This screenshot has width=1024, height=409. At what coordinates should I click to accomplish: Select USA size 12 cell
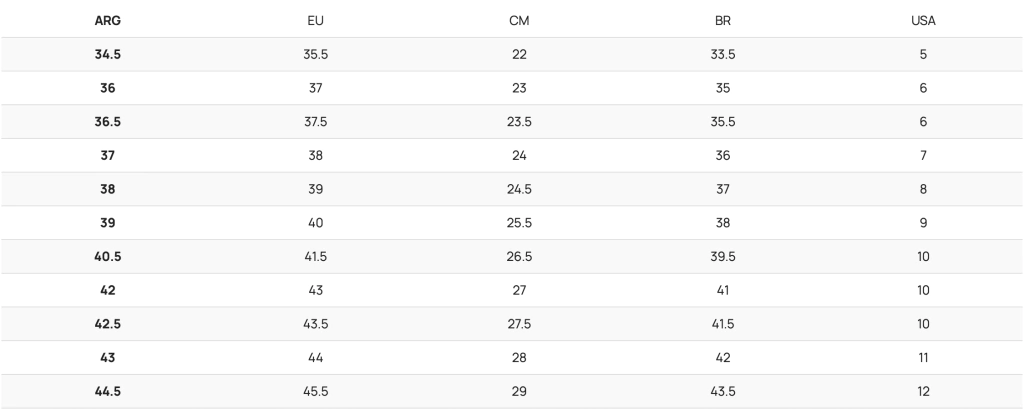tap(923, 391)
